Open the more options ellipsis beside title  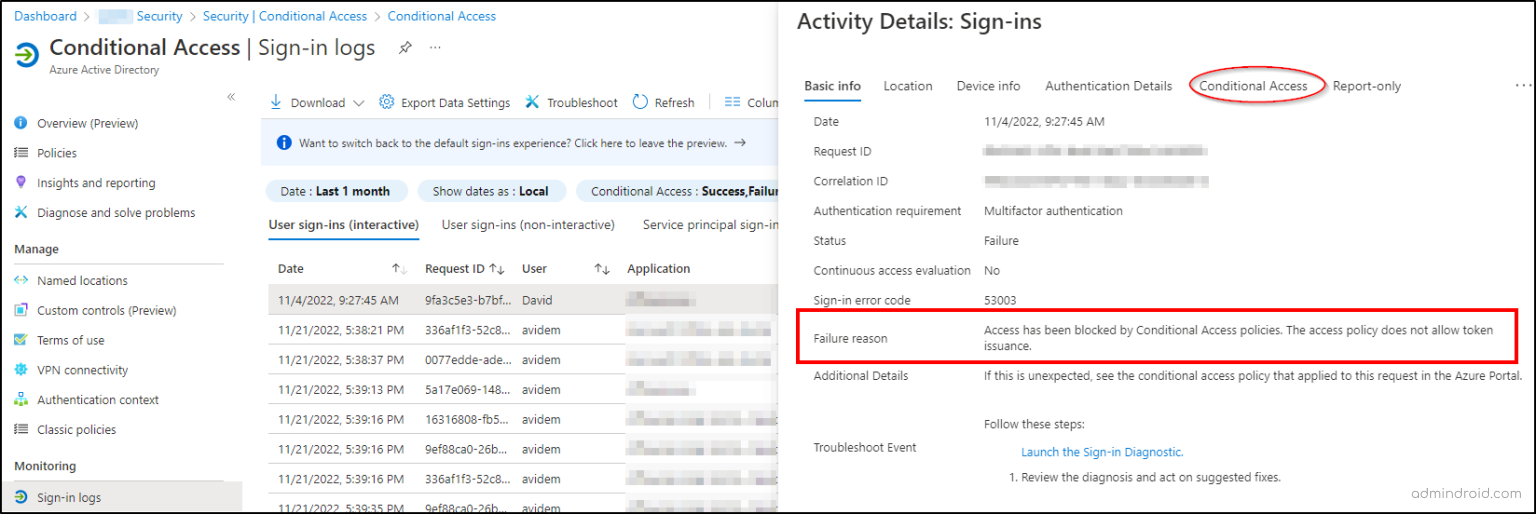click(435, 47)
